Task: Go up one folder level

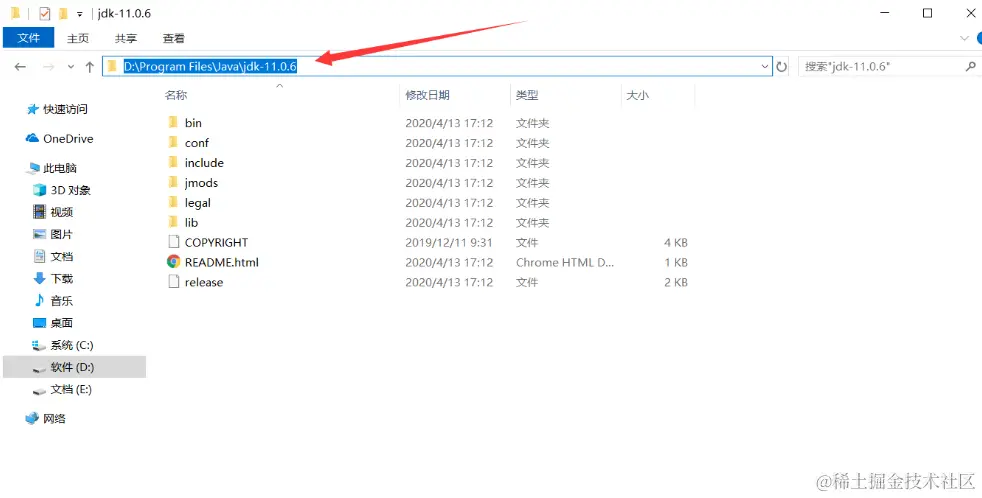Action: pos(90,66)
